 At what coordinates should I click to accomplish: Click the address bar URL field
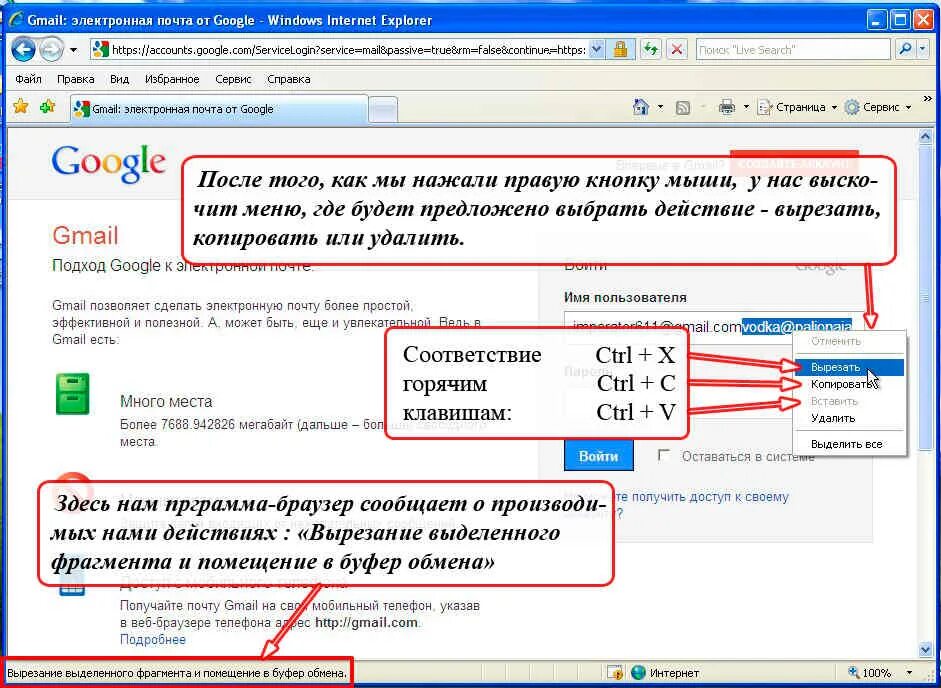pyautogui.click(x=340, y=50)
